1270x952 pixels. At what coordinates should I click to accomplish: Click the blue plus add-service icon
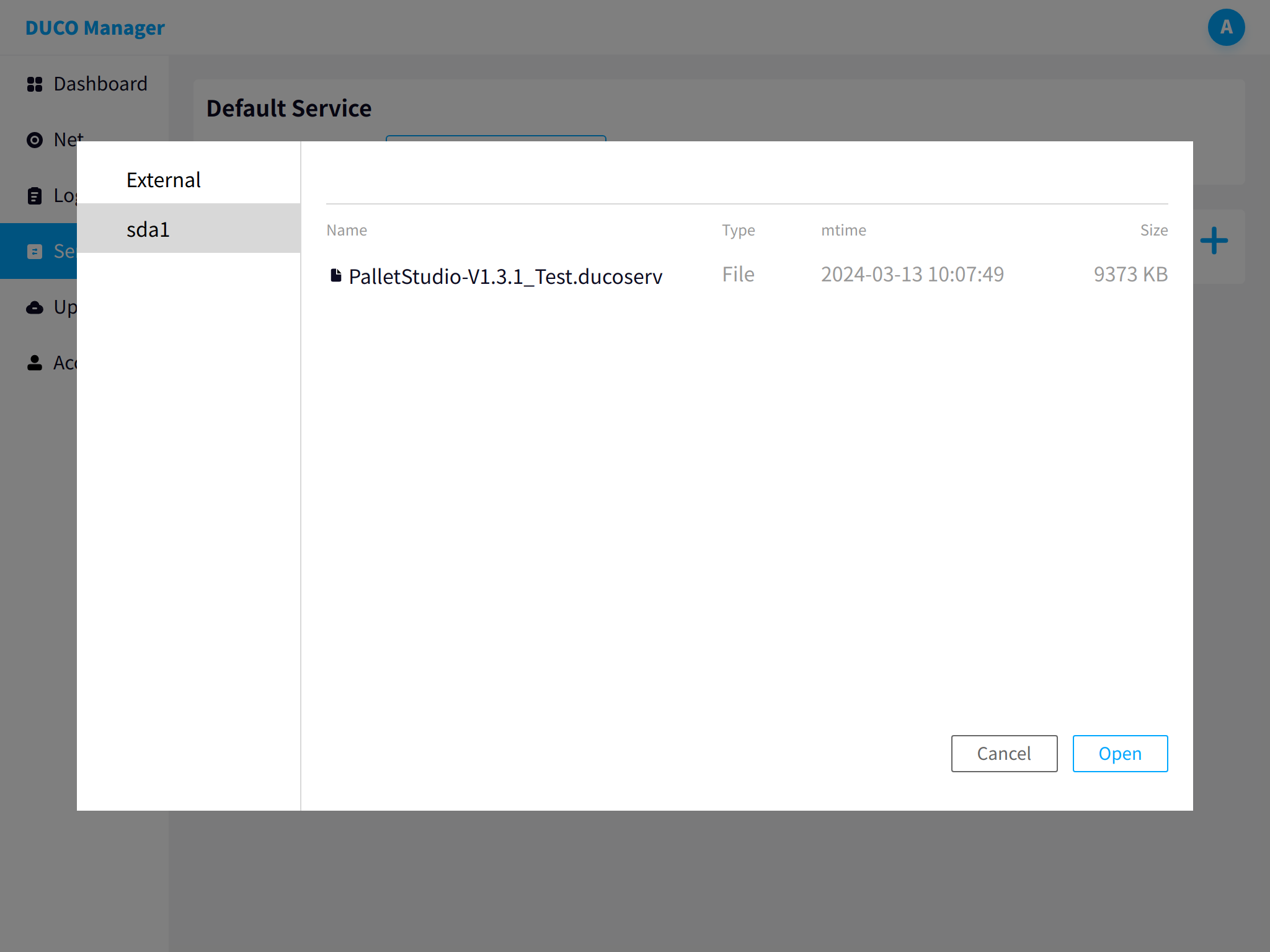coord(1214,241)
